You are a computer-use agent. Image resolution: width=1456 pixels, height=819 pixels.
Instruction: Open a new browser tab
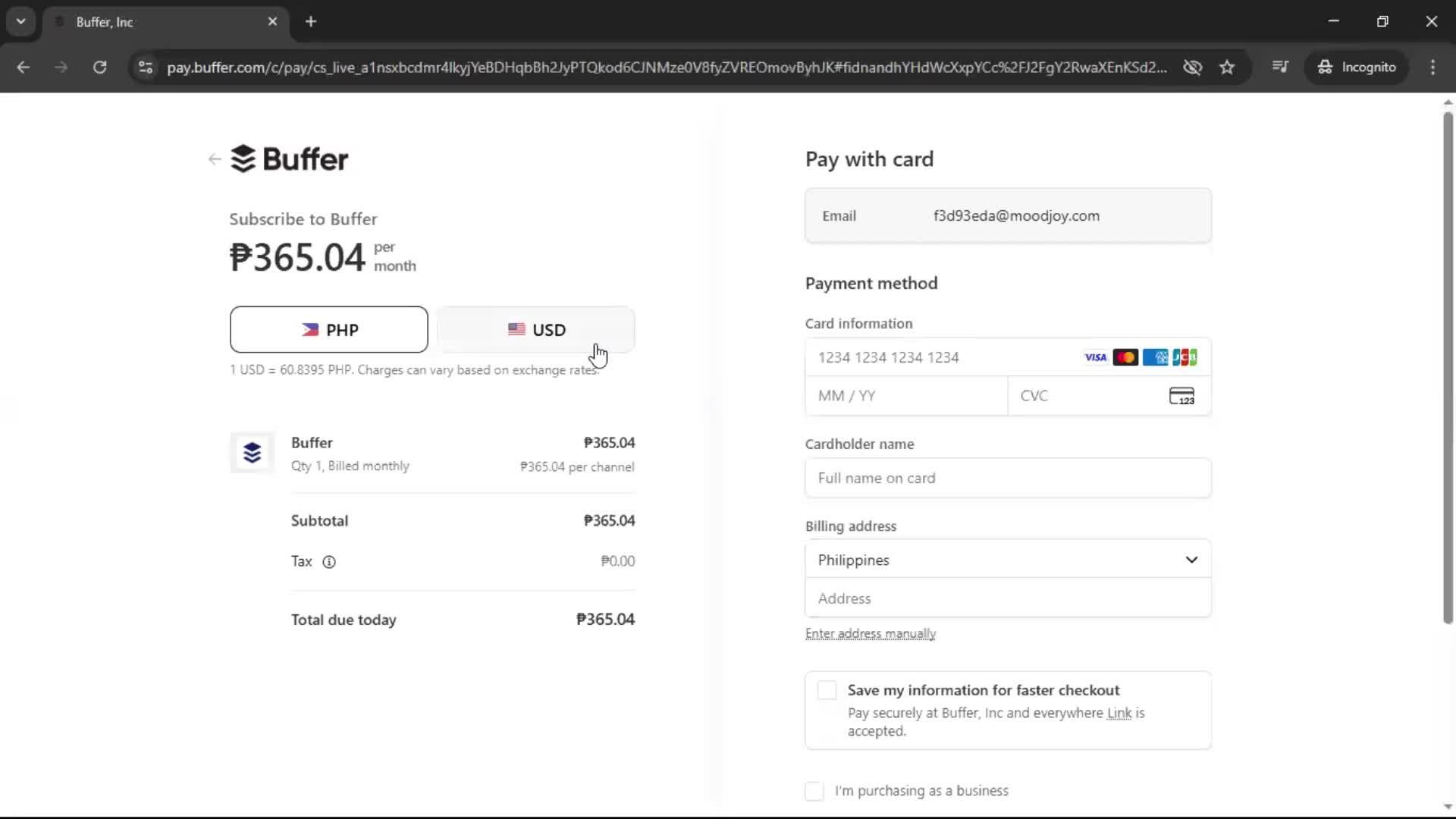(x=311, y=21)
